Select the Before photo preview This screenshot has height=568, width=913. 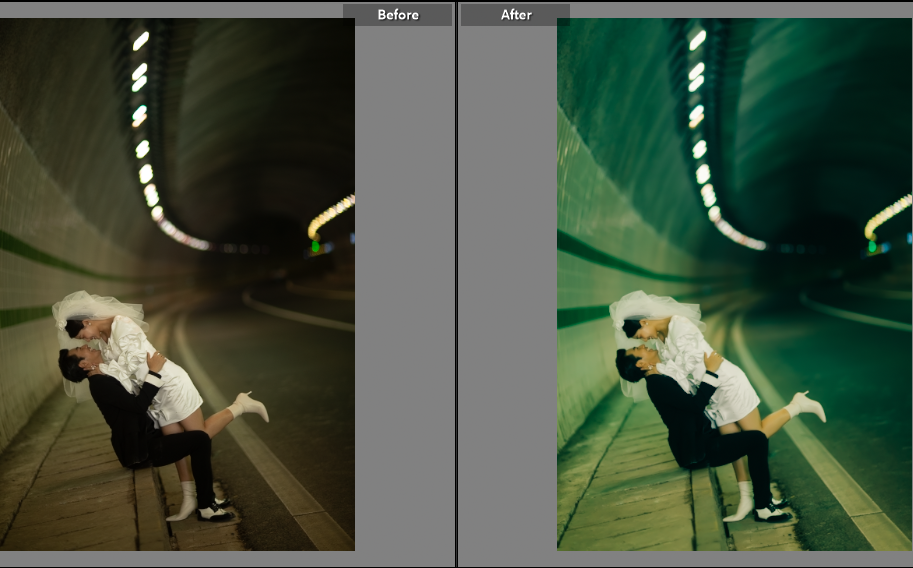(177, 284)
